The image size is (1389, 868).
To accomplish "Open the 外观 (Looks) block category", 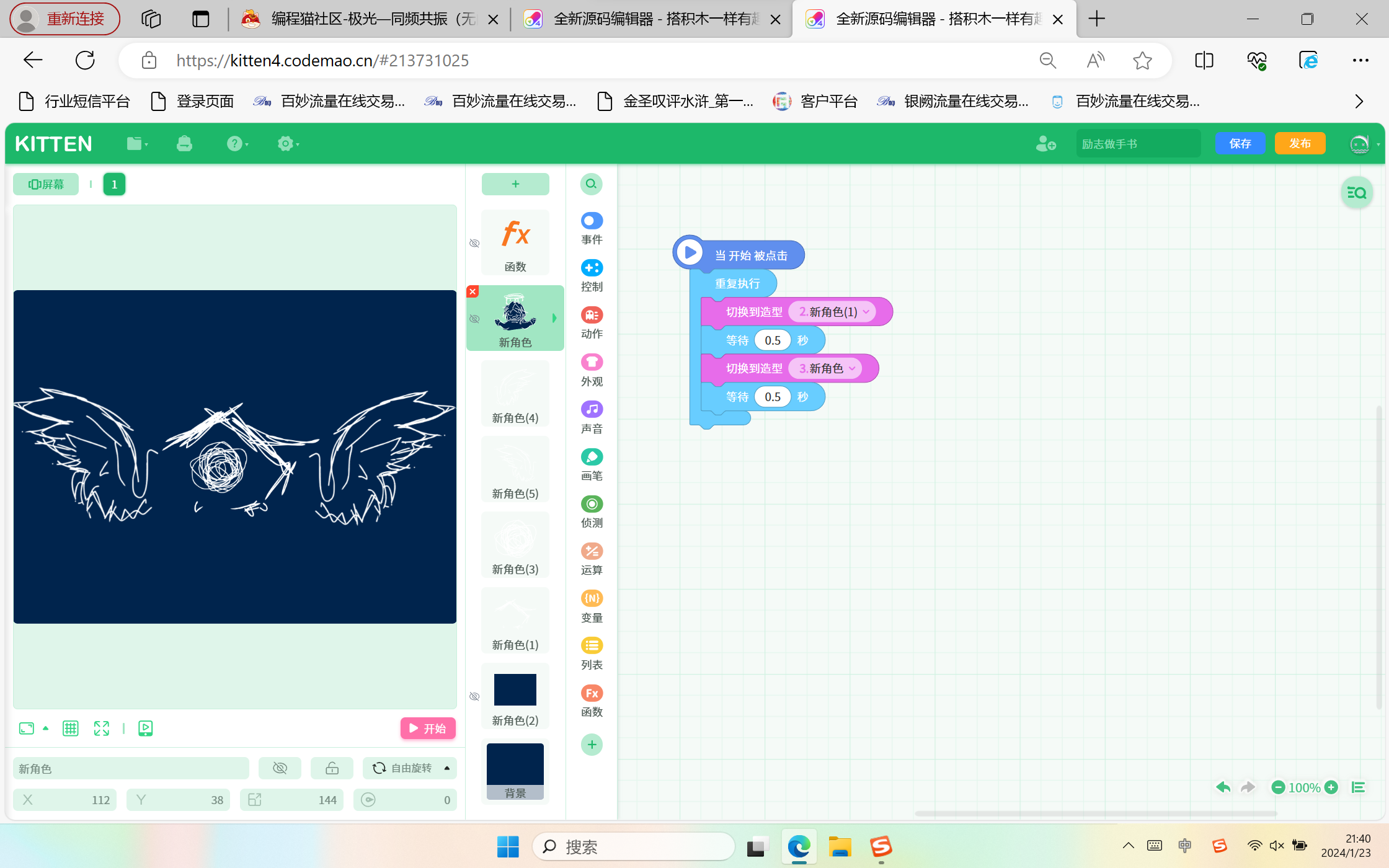I will pos(592,371).
